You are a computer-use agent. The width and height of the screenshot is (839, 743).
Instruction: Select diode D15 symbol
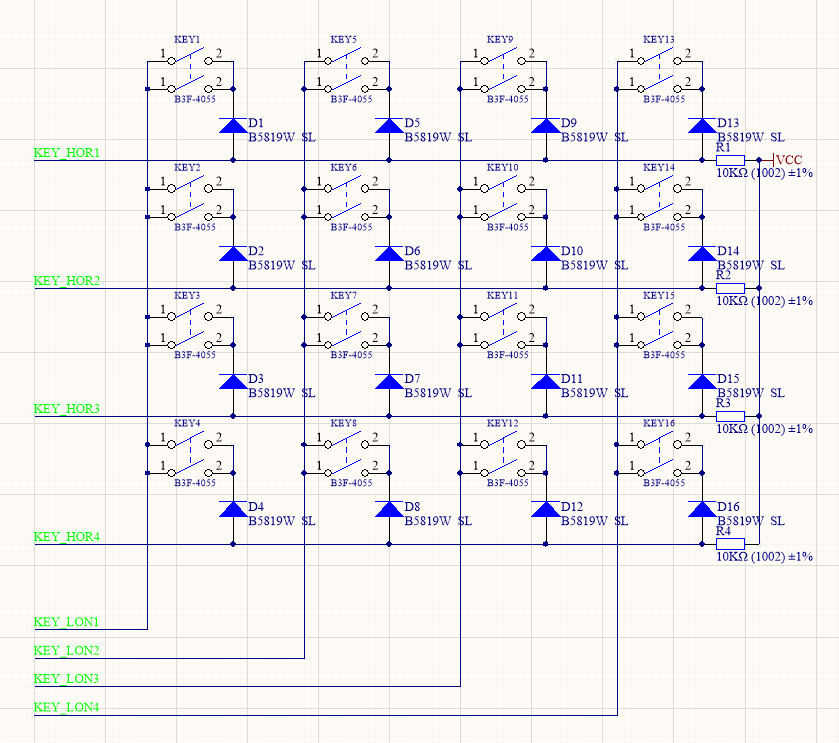702,381
